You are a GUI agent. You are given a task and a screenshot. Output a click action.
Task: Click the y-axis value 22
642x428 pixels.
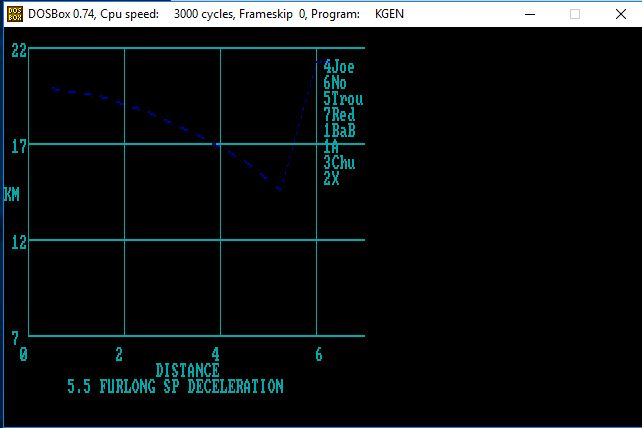pos(19,51)
